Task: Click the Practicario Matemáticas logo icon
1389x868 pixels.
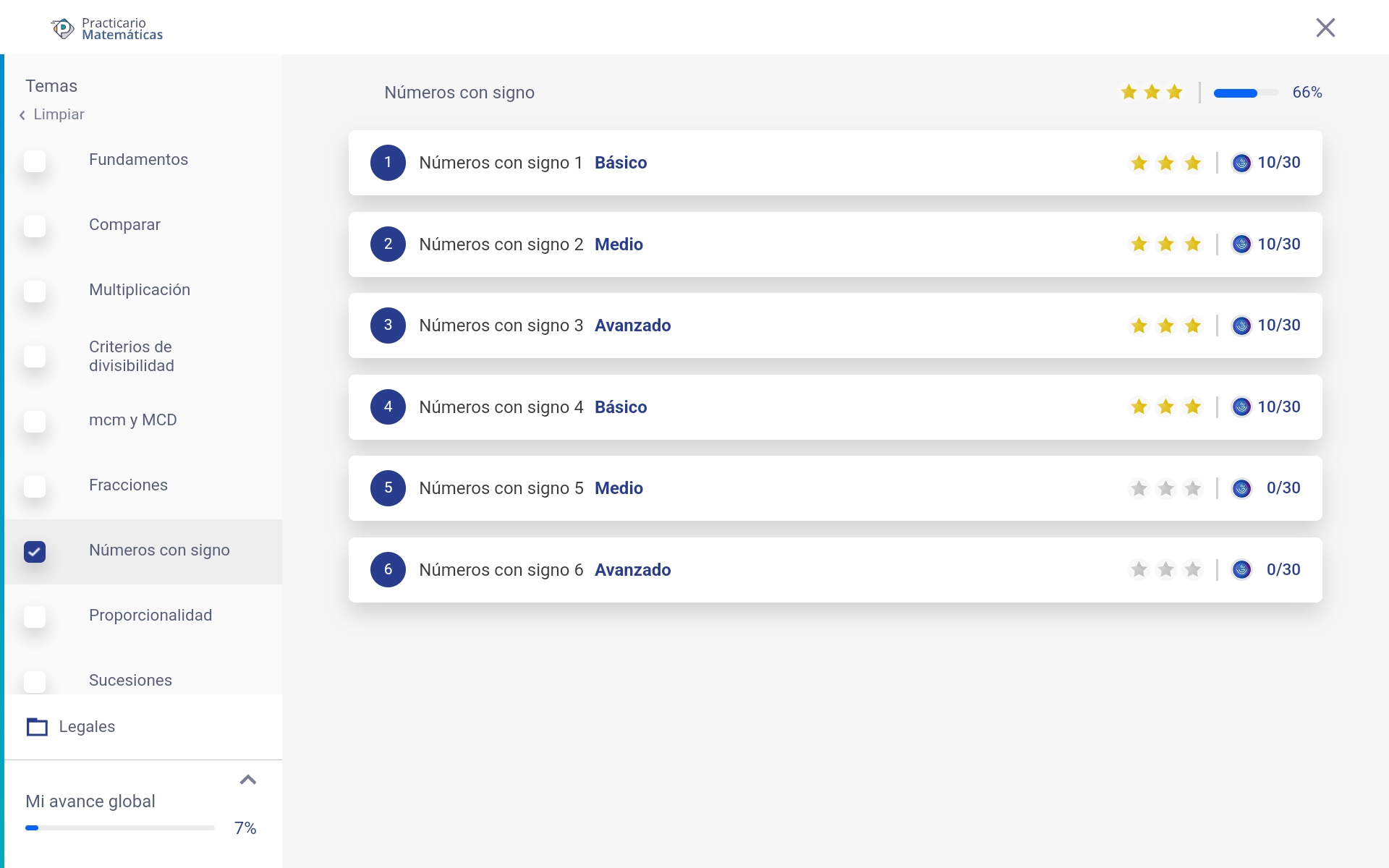Action: [x=63, y=28]
